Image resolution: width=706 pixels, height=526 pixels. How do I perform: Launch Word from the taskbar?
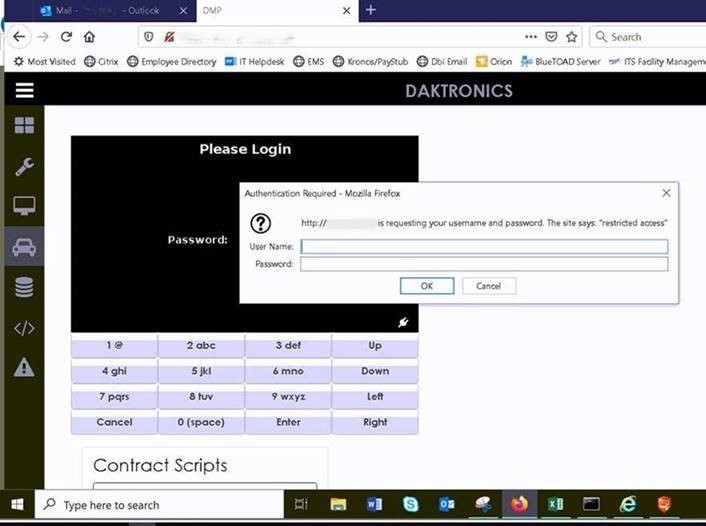(x=374, y=504)
